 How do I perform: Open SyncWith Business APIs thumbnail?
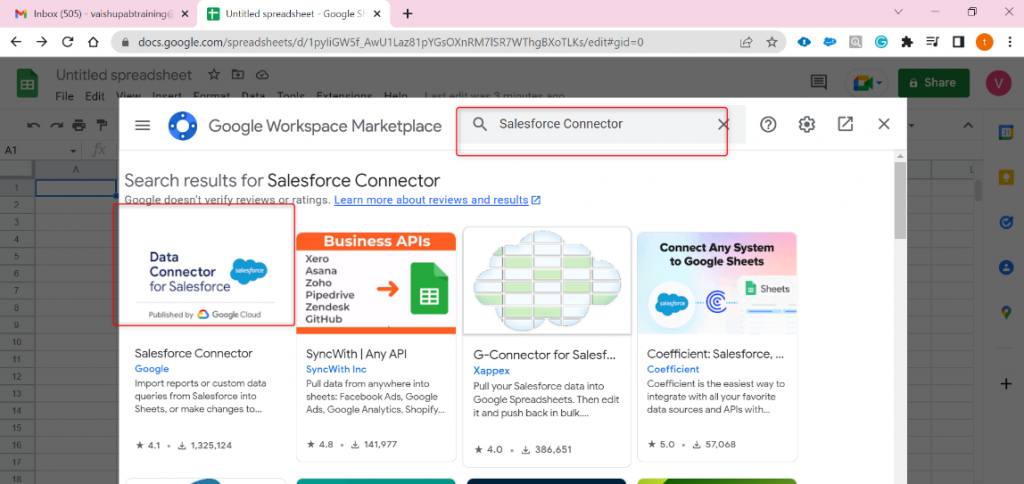[376, 283]
